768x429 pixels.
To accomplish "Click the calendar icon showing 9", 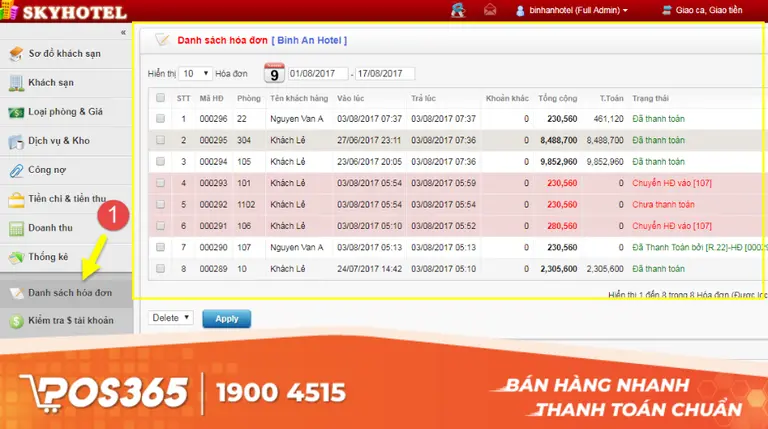I will (x=274, y=73).
